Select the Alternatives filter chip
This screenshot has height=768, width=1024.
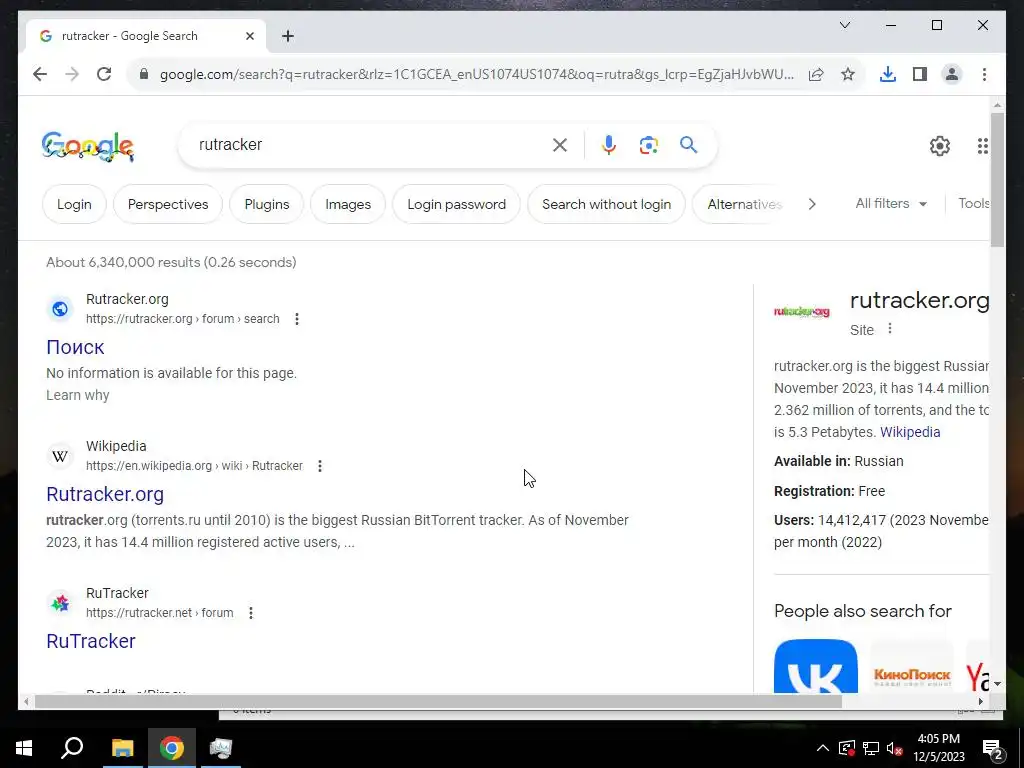[x=743, y=204]
